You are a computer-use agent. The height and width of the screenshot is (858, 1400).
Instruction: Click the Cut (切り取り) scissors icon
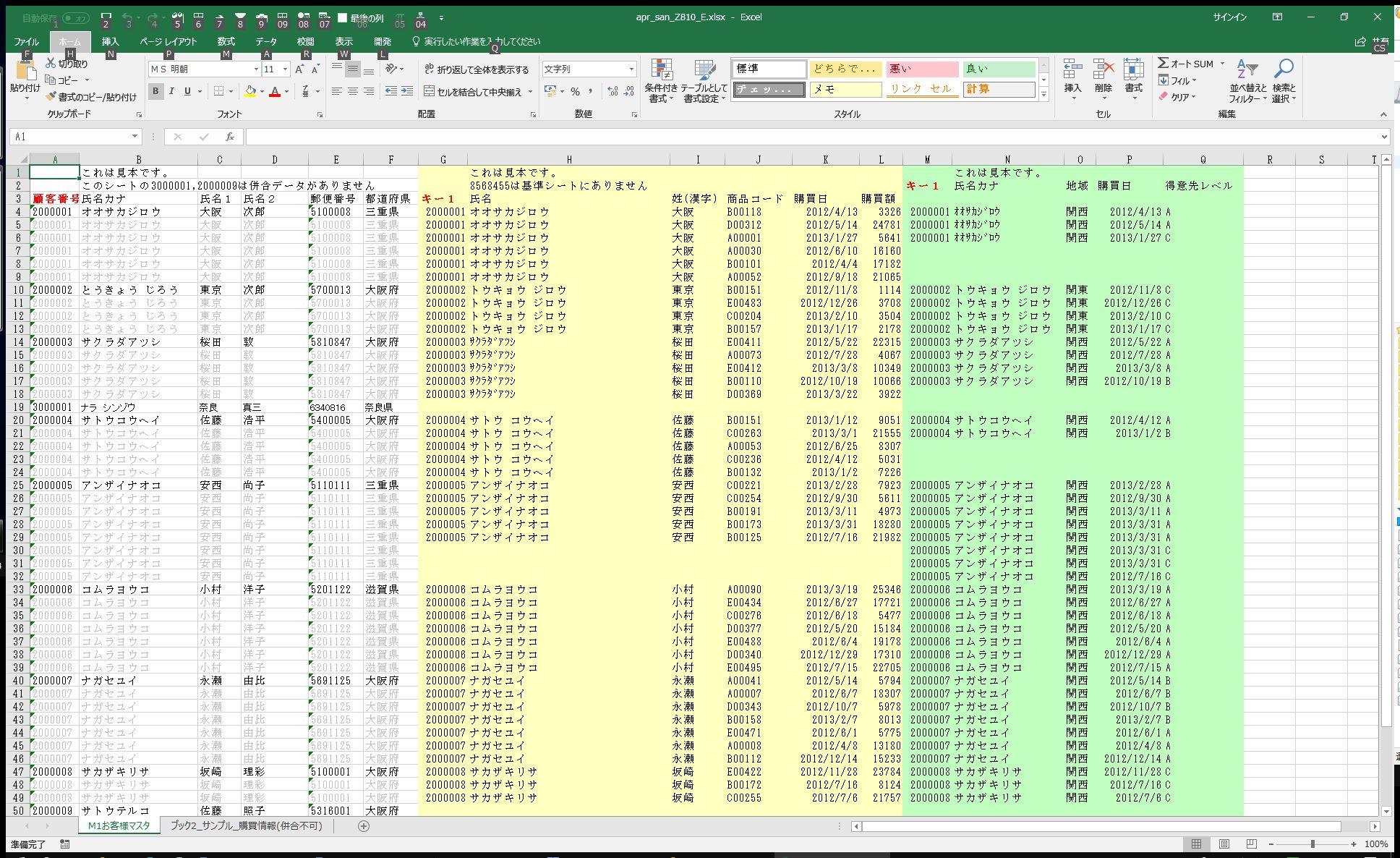pyautogui.click(x=51, y=64)
